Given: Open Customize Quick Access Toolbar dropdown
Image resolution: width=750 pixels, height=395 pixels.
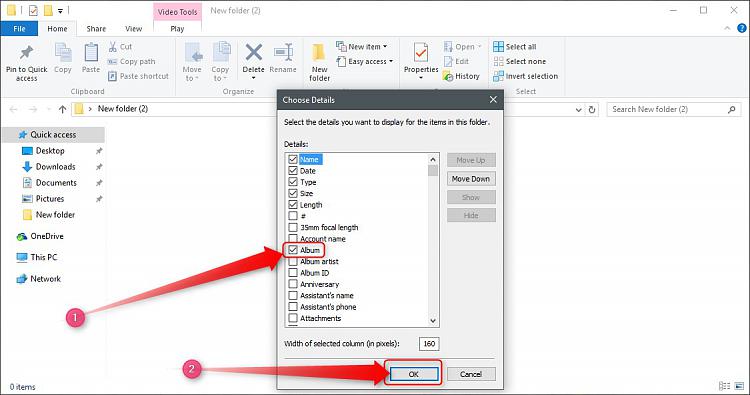Looking at the screenshot, I should pyautogui.click(x=60, y=11).
